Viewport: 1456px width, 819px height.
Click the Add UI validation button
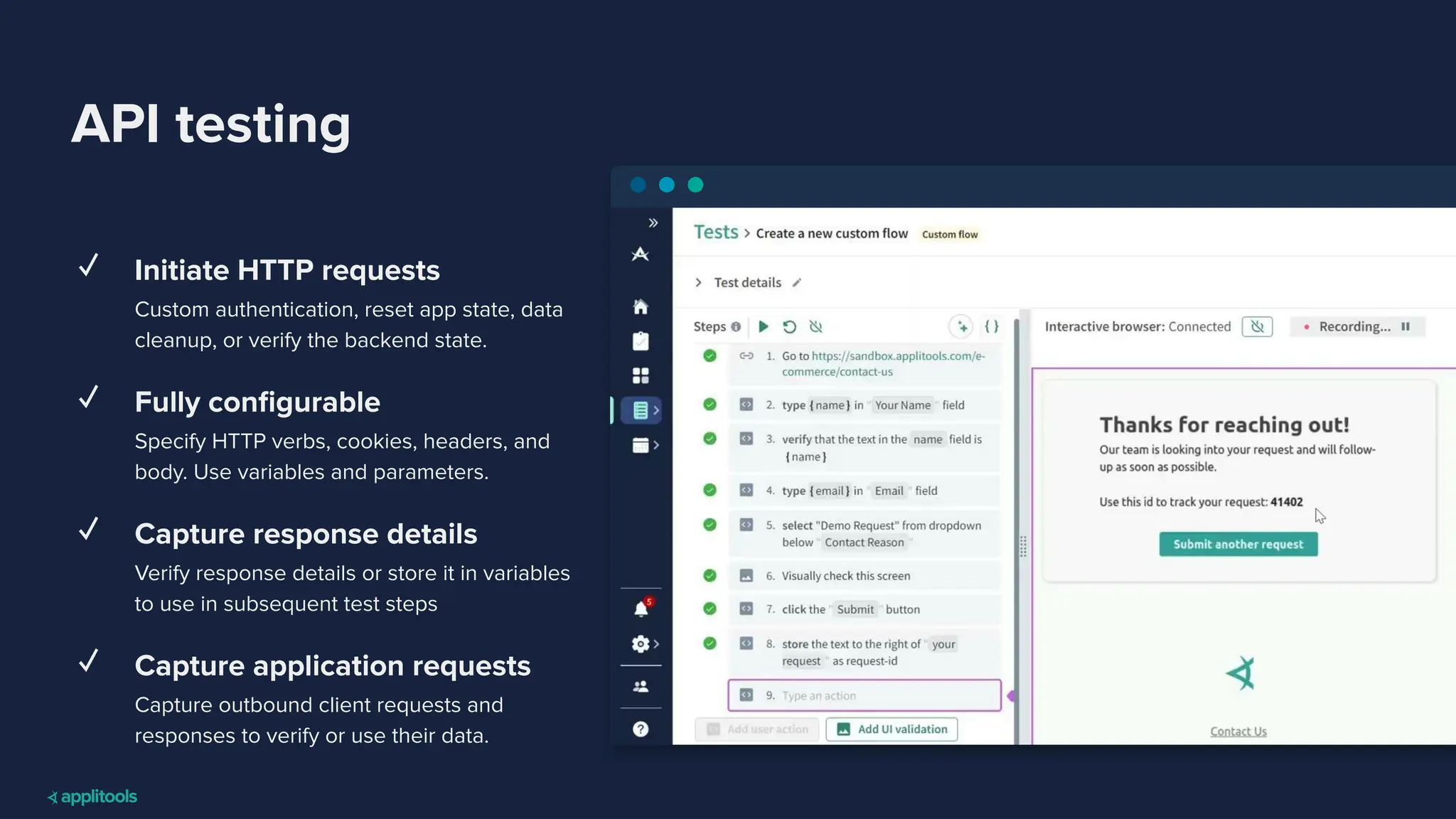click(x=892, y=729)
